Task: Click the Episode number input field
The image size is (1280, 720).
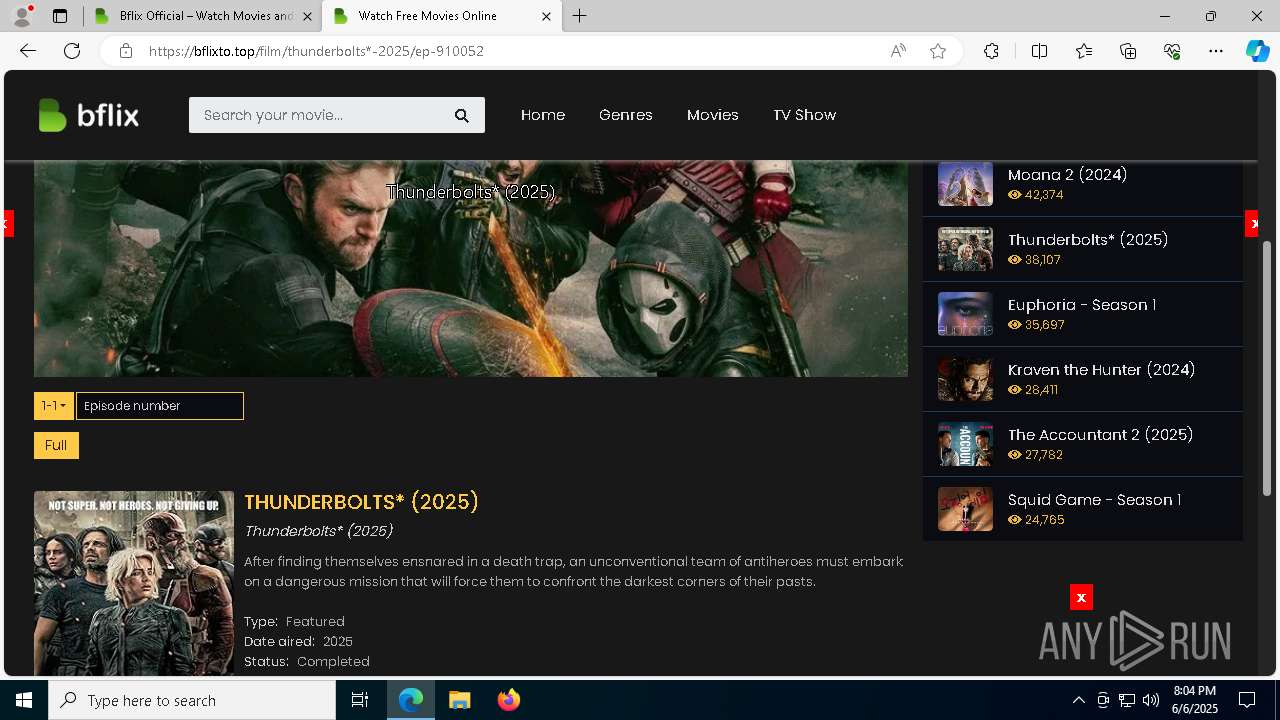Action: [x=160, y=406]
